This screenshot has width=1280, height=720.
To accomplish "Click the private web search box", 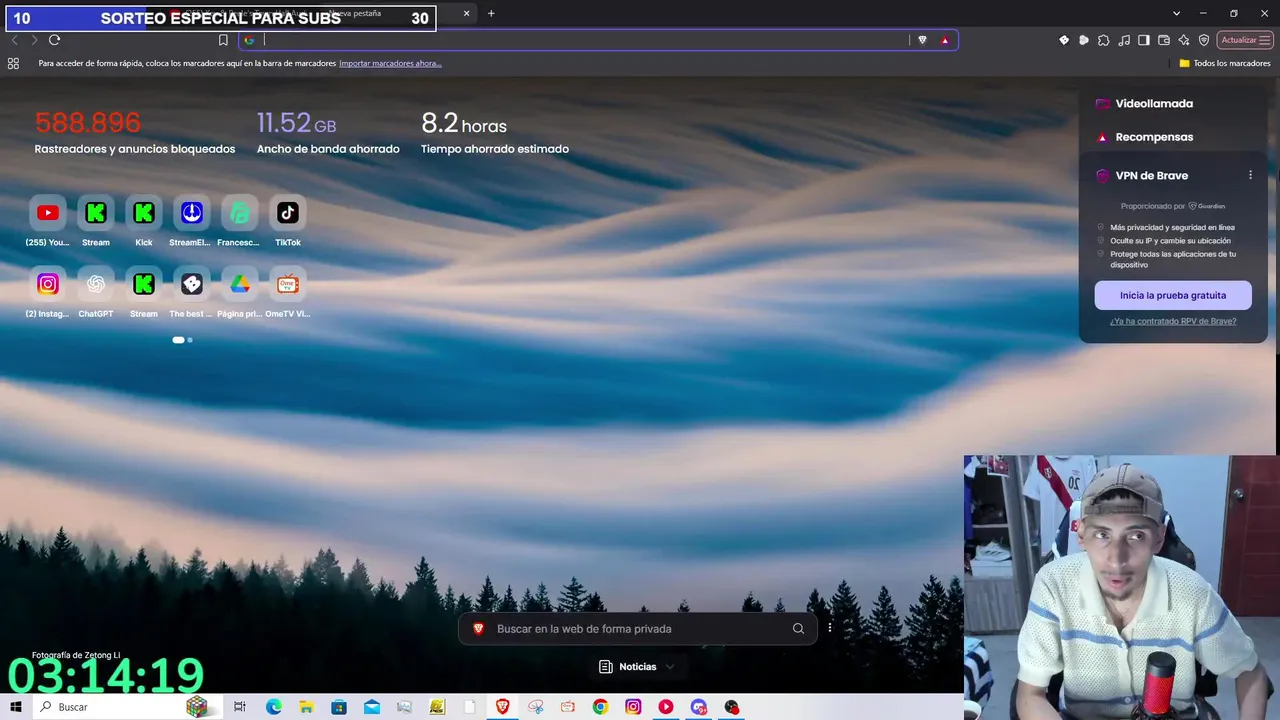I will (x=637, y=629).
